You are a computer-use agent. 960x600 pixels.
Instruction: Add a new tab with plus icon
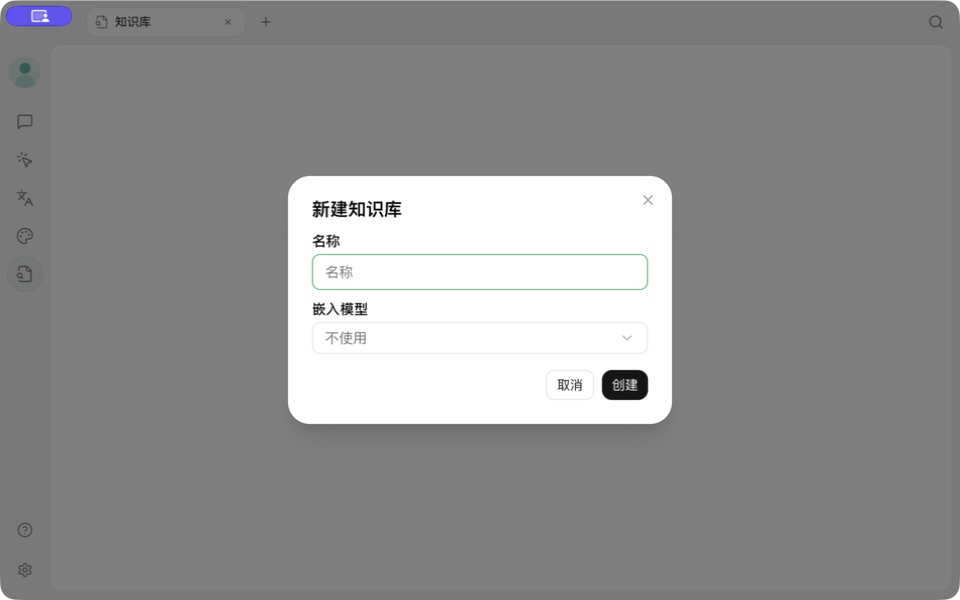click(x=266, y=22)
